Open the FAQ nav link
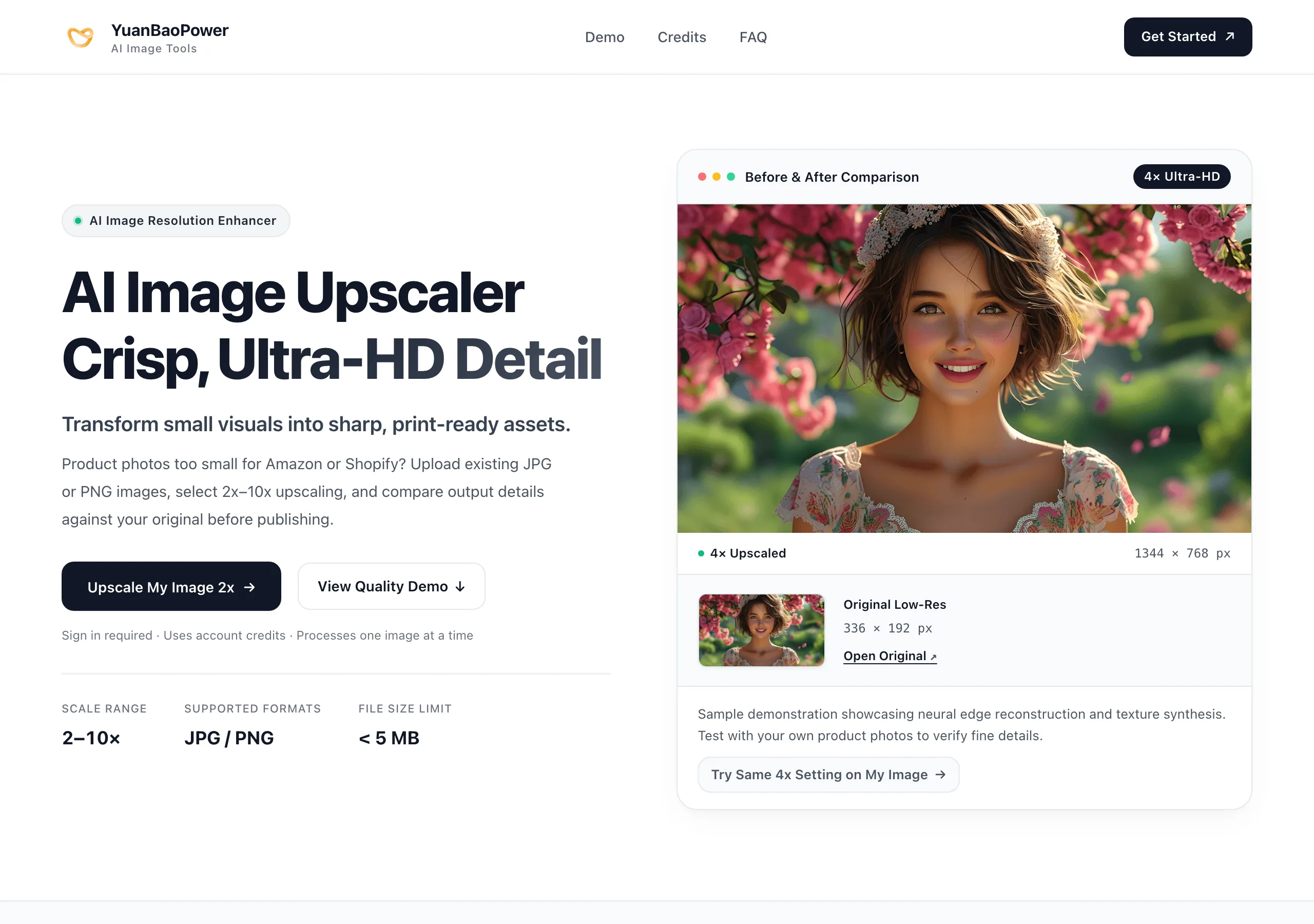This screenshot has width=1314, height=924. coord(753,37)
